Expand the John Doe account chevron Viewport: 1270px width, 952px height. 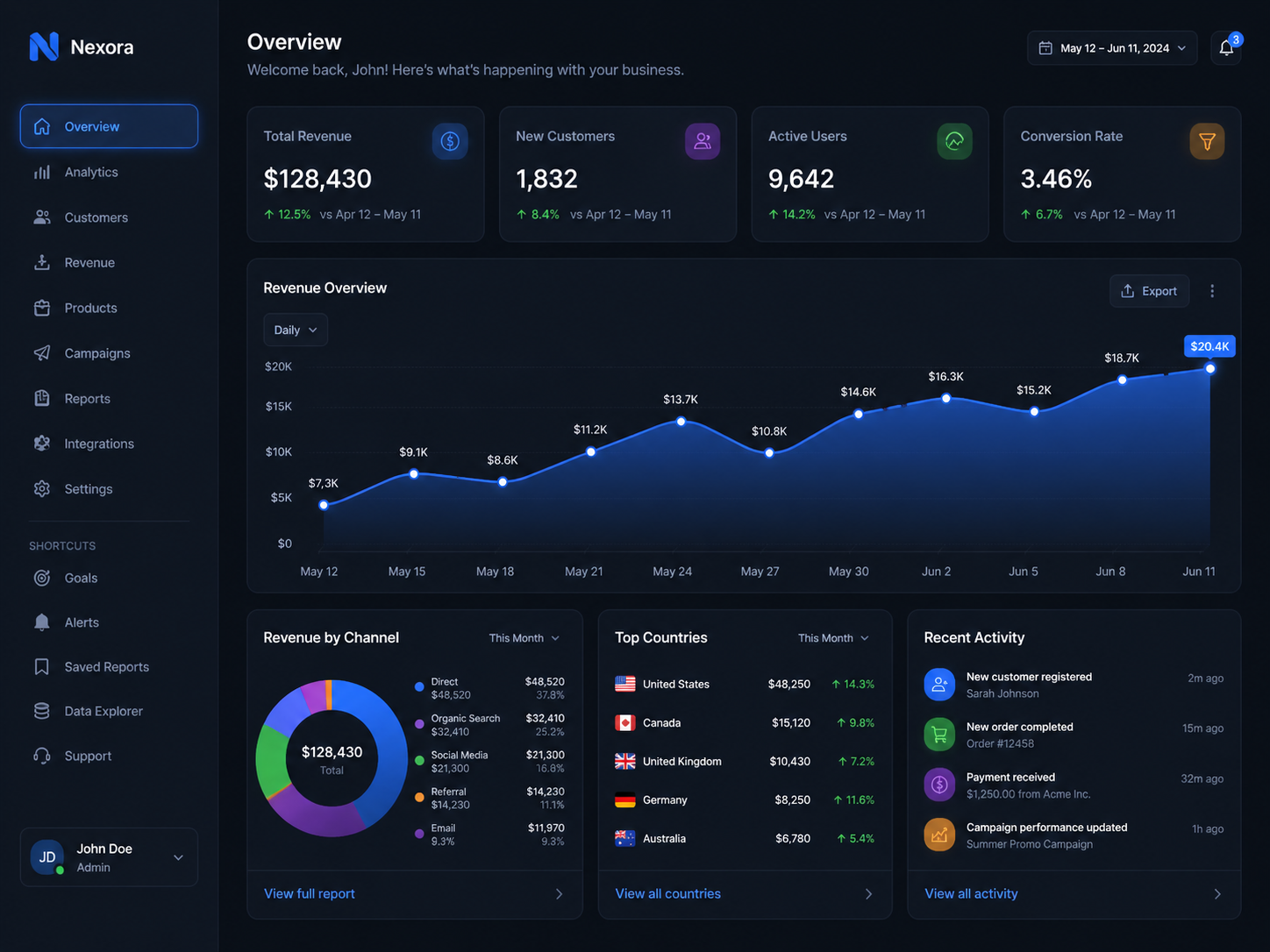178,857
